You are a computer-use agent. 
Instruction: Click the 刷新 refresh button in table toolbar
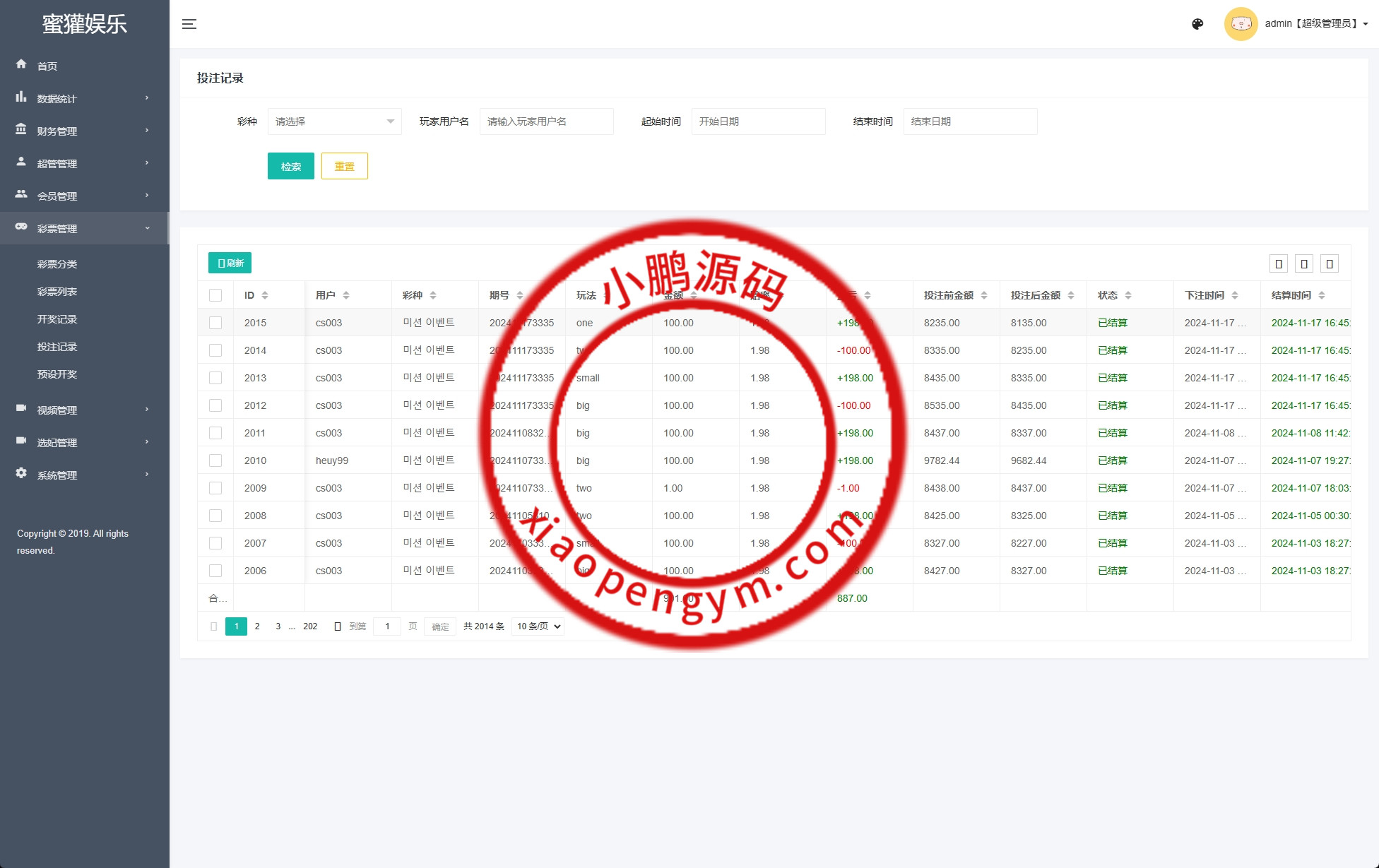[230, 263]
